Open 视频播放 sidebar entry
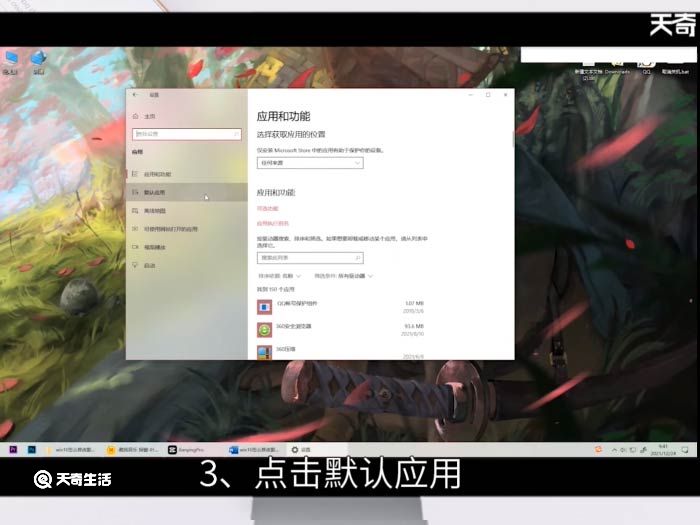The width and height of the screenshot is (700, 525). click(x=187, y=247)
